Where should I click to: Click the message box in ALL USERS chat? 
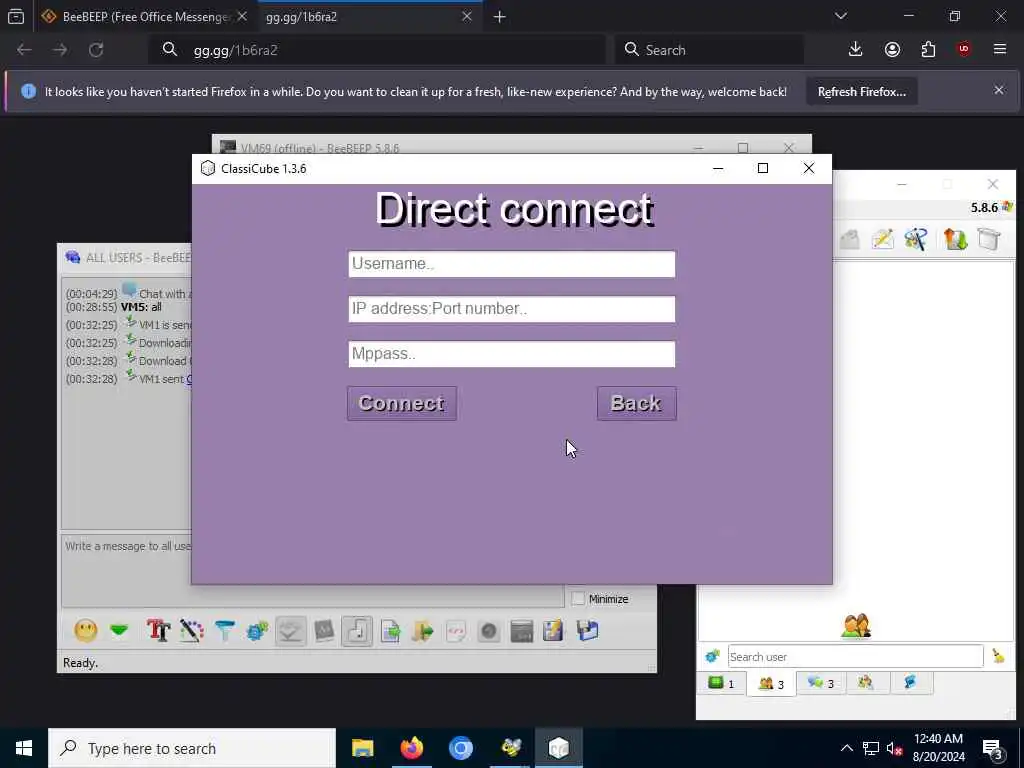313,571
